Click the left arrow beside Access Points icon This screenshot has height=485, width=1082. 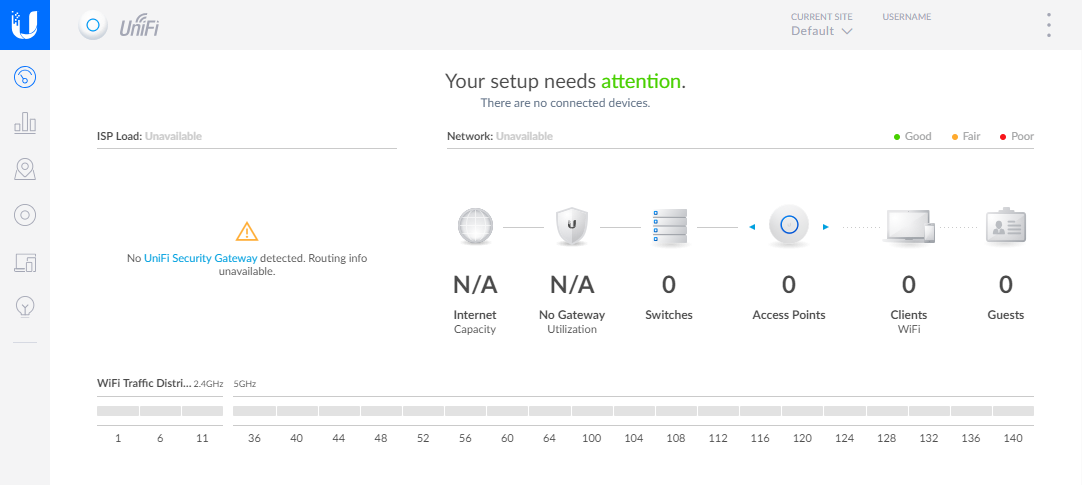(752, 226)
